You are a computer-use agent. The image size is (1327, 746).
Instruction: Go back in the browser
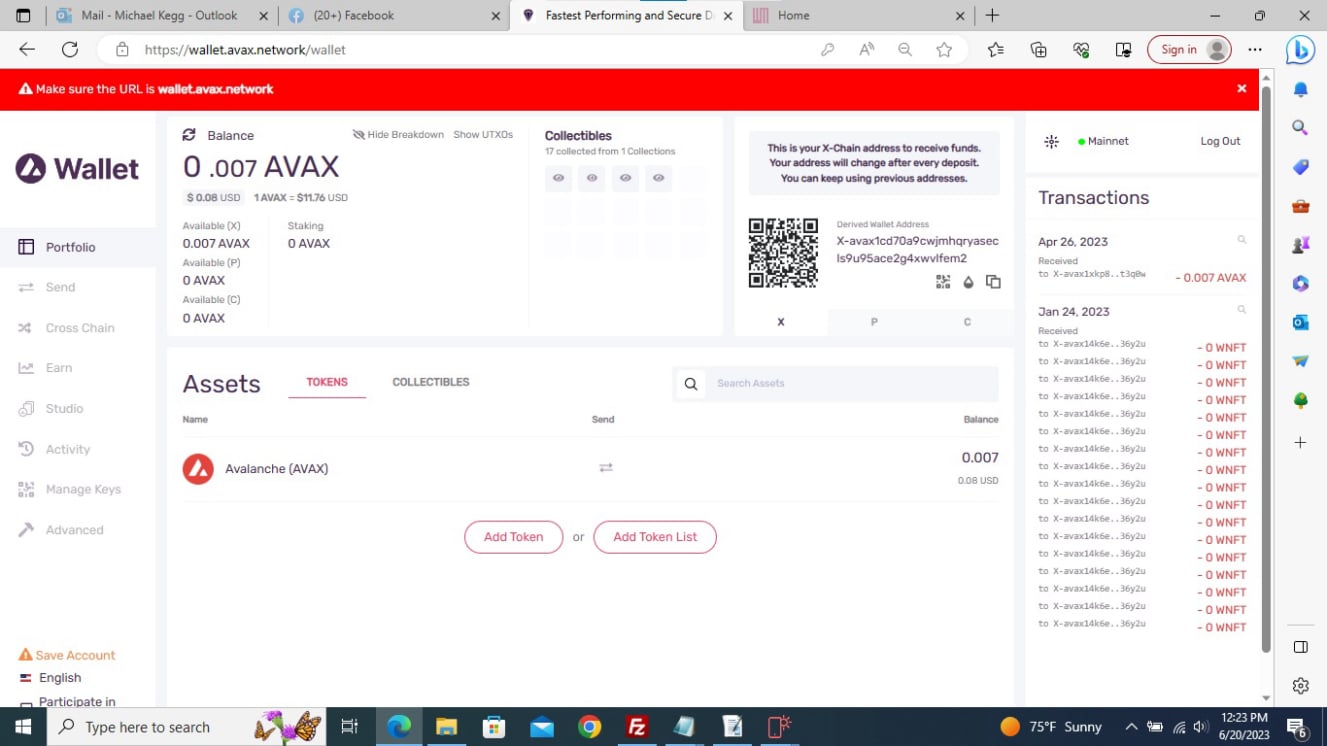[x=27, y=49]
